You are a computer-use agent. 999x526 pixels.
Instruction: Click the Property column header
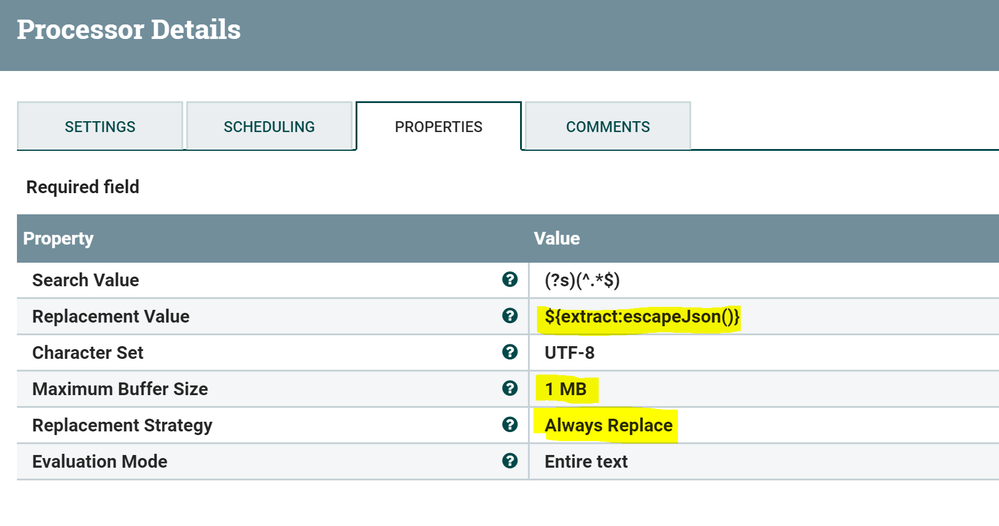[x=58, y=238]
